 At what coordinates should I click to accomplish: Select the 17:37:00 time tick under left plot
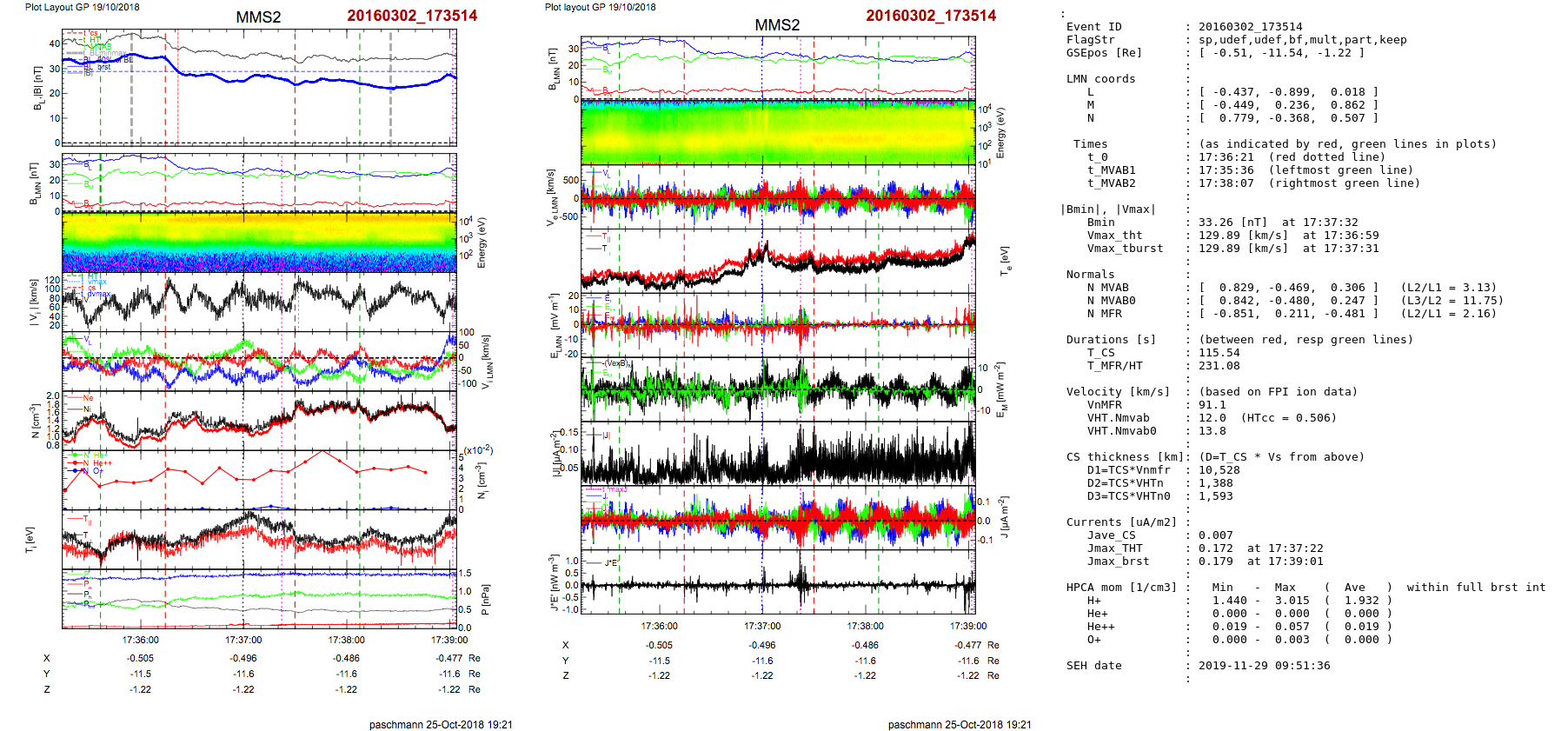(243, 640)
